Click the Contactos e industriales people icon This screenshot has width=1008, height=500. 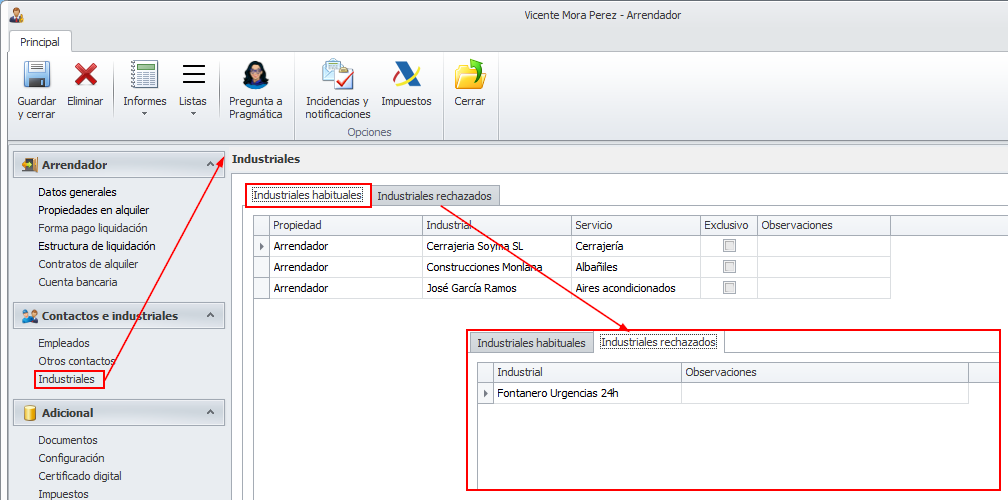(x=30, y=316)
